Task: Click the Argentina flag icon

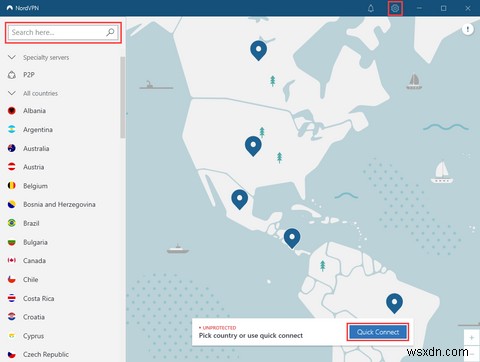Action: point(12,129)
